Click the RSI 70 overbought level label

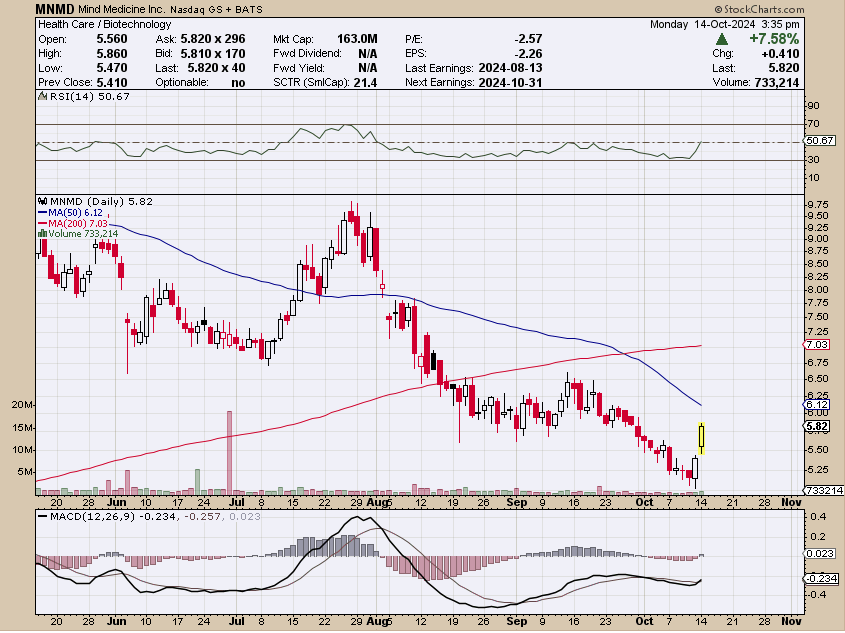[813, 124]
